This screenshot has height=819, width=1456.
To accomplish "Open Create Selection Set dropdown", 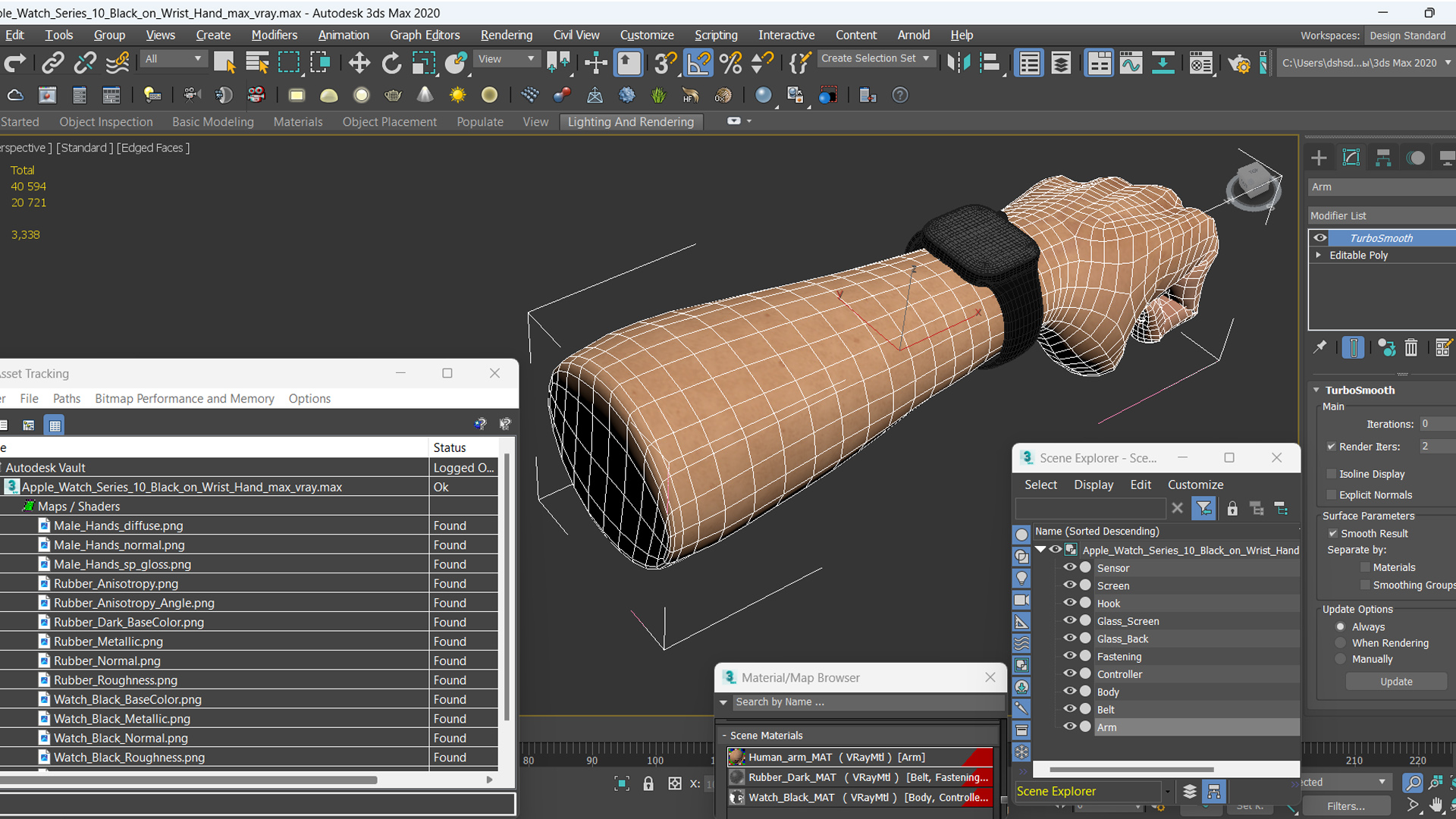I will point(876,58).
